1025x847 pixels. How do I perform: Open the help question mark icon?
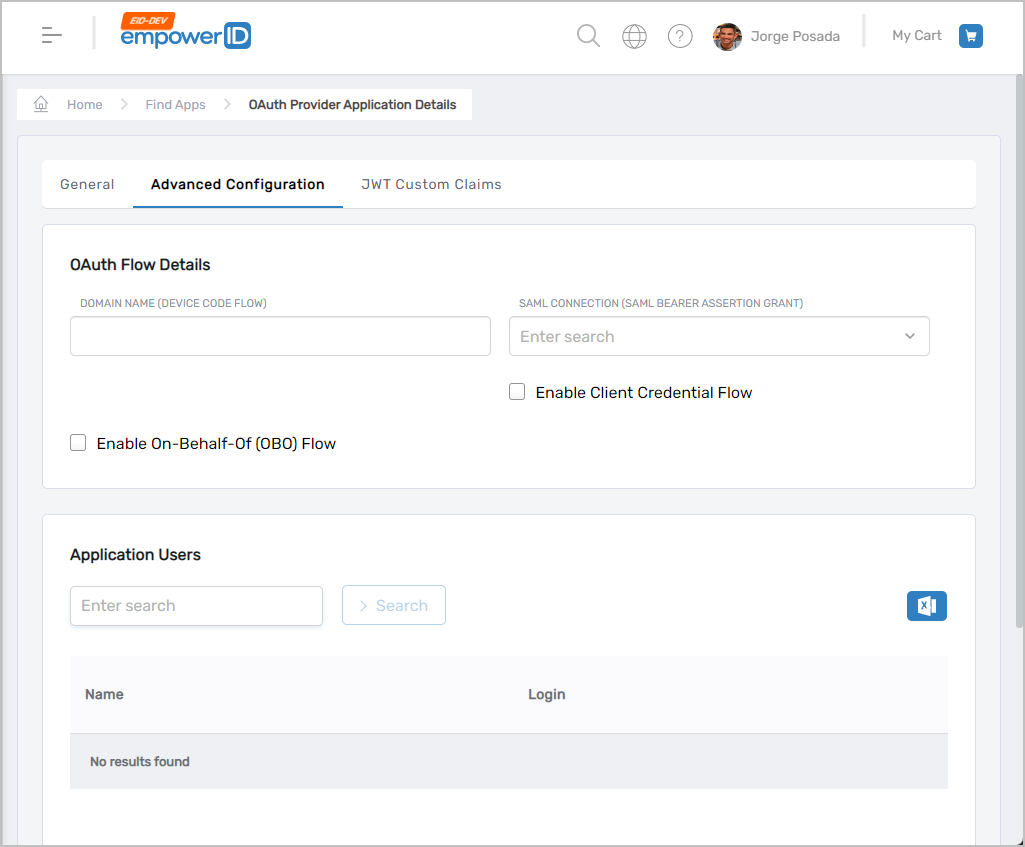(x=680, y=37)
